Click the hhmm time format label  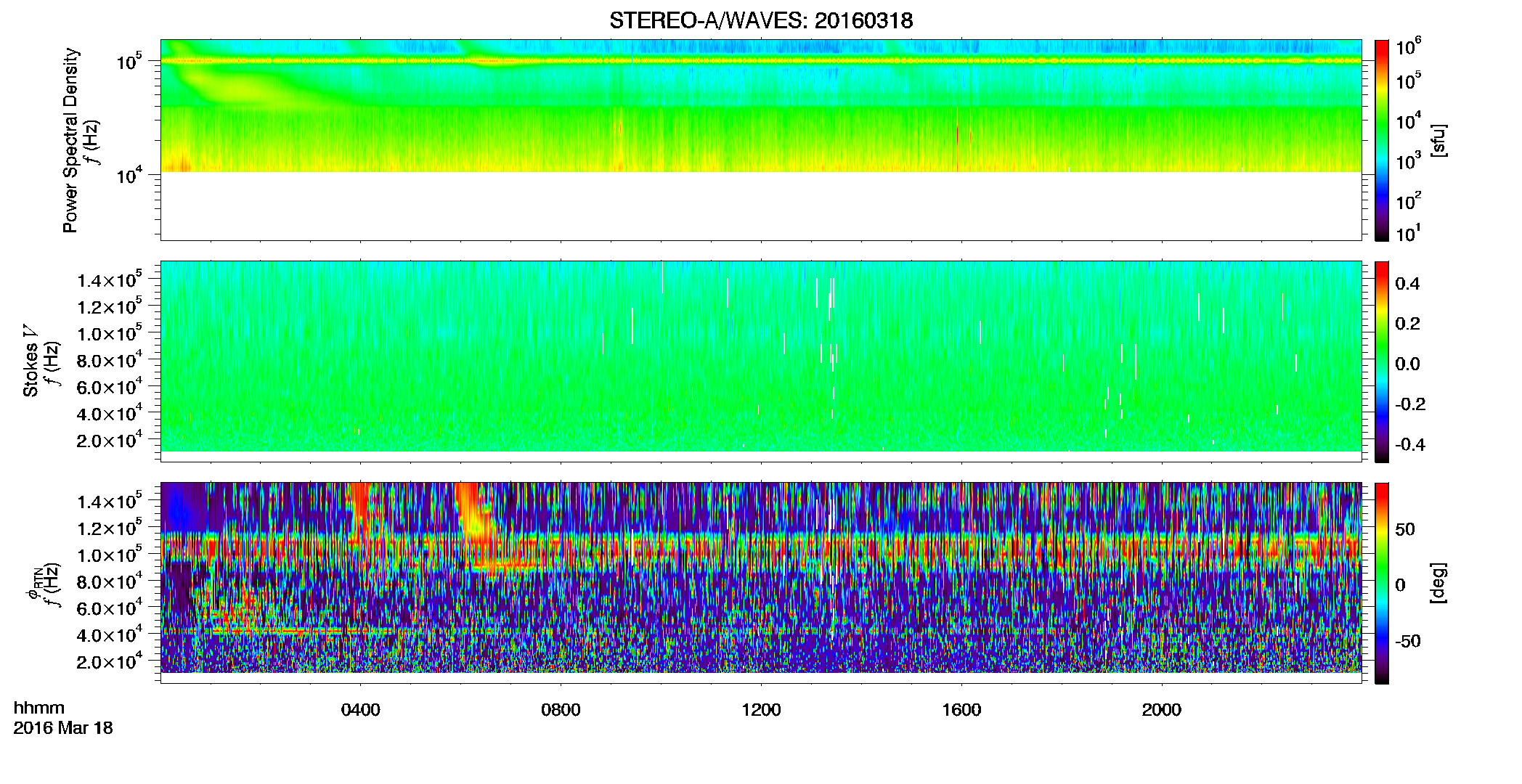click(39, 709)
